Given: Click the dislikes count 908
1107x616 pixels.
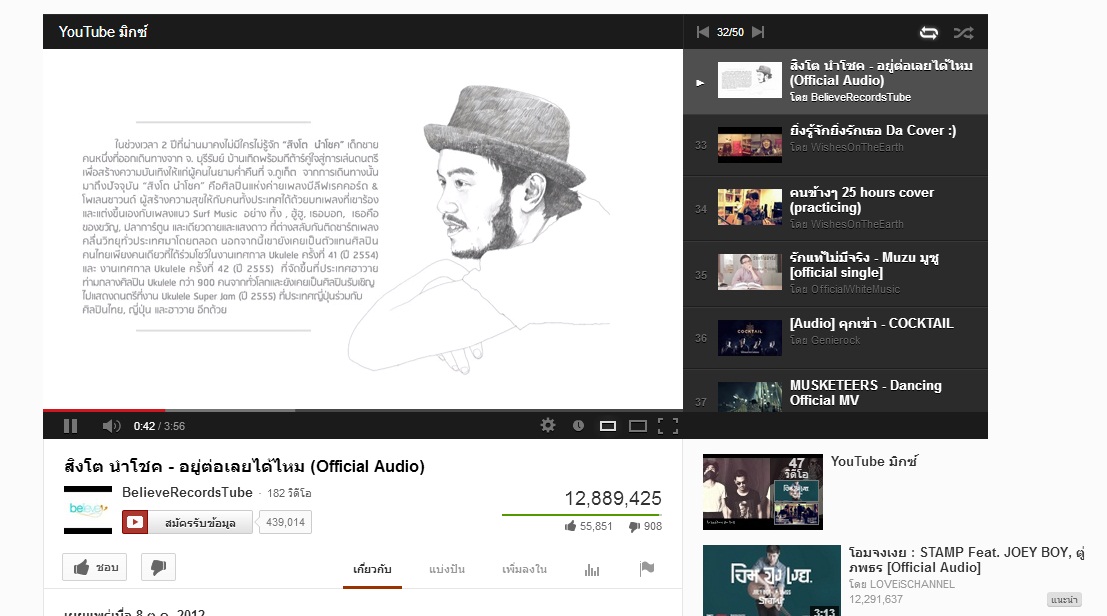Looking at the screenshot, I should coord(646,526).
